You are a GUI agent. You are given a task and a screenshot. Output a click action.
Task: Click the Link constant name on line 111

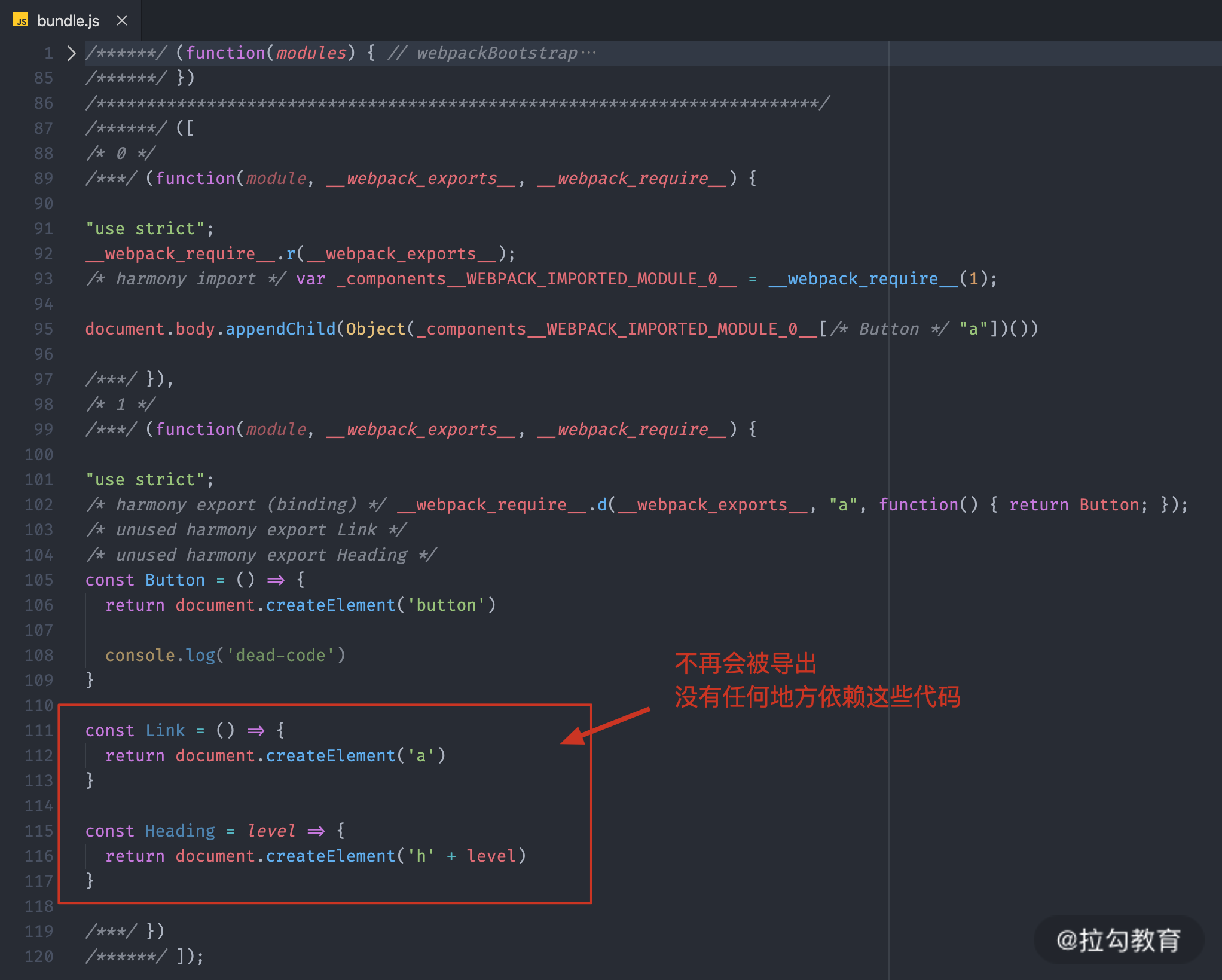point(165,731)
